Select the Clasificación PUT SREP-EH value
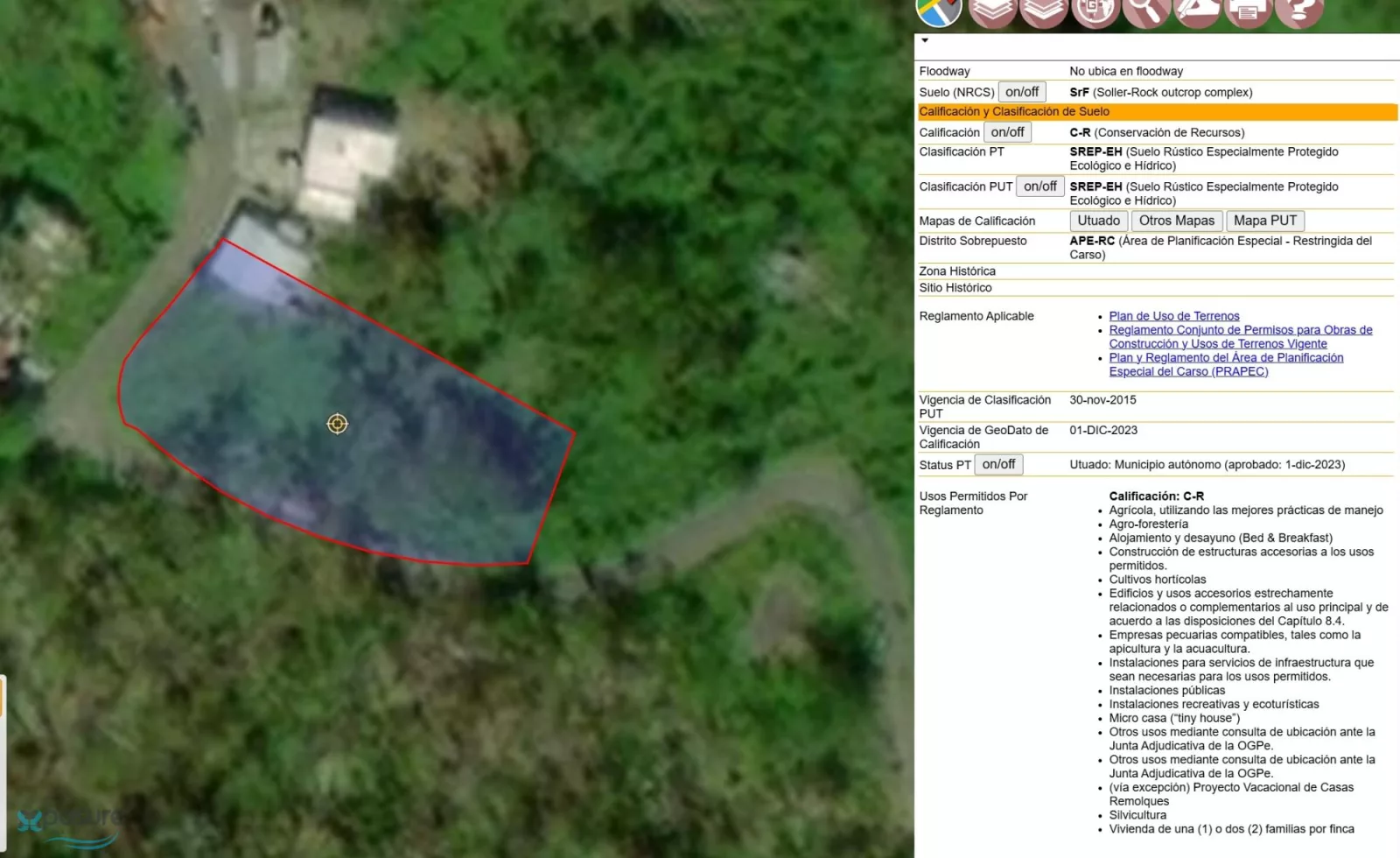1400x858 pixels. point(1204,193)
